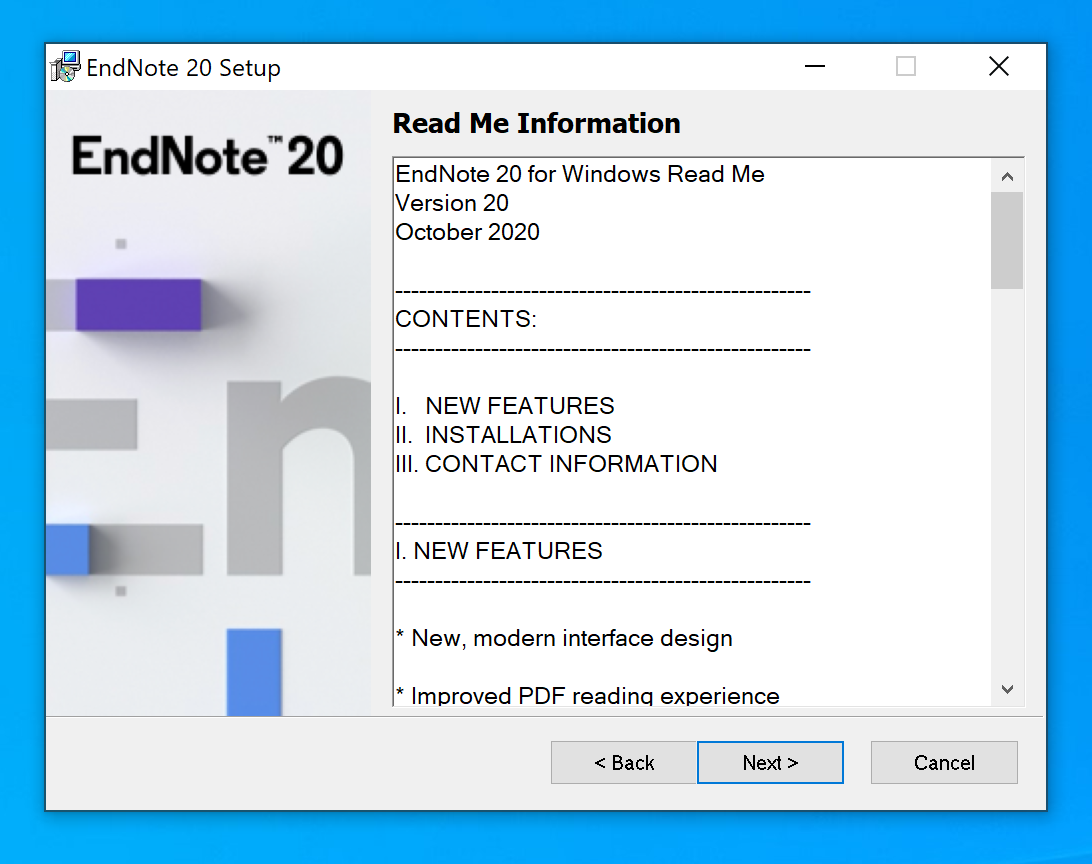This screenshot has width=1092, height=864.
Task: Click the EndNote 20 logo in the banner
Action: (x=207, y=156)
